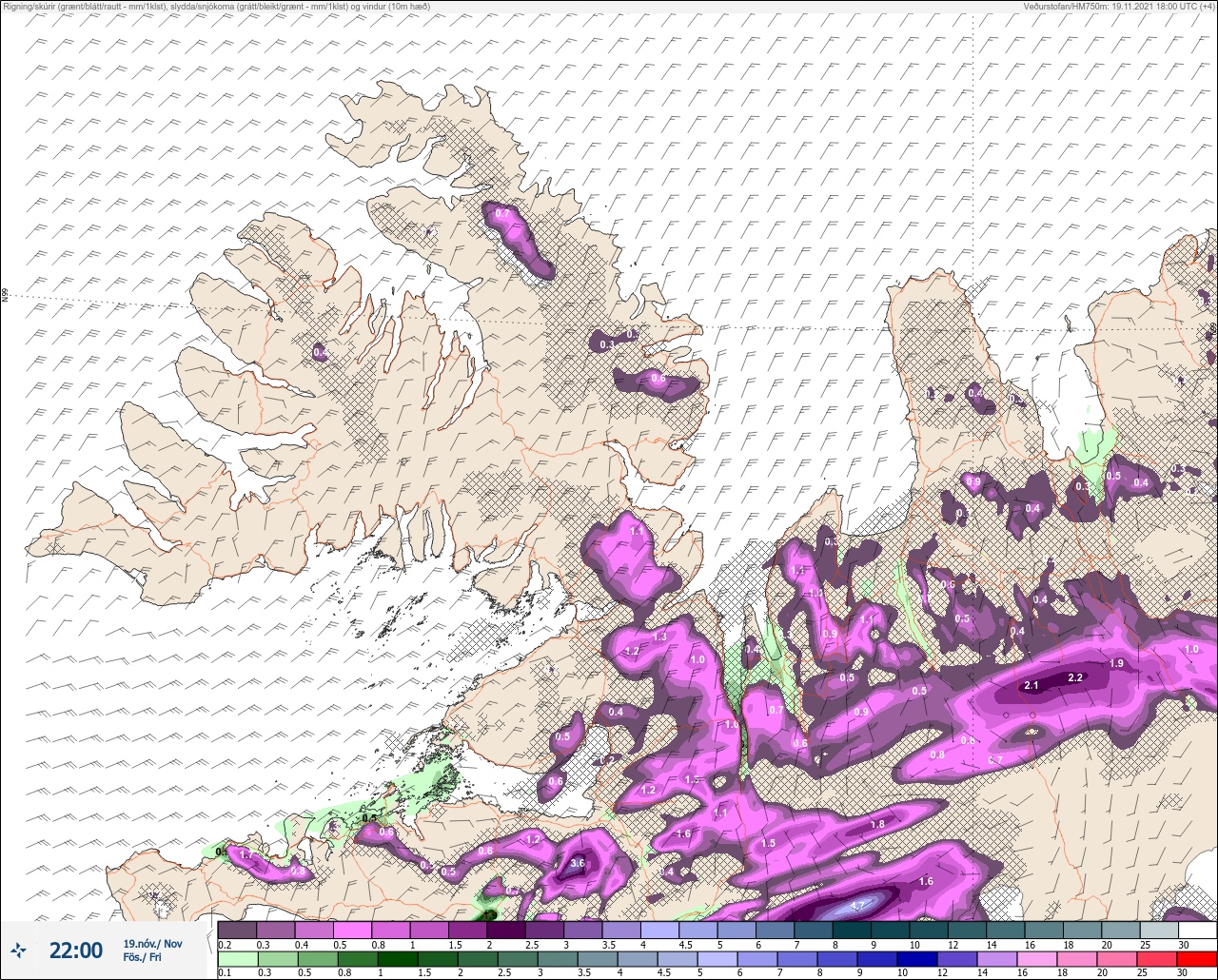This screenshot has width=1218, height=980.
Task: Select the bright red swatch labeled 30 in lower legend
Action: point(1197,958)
